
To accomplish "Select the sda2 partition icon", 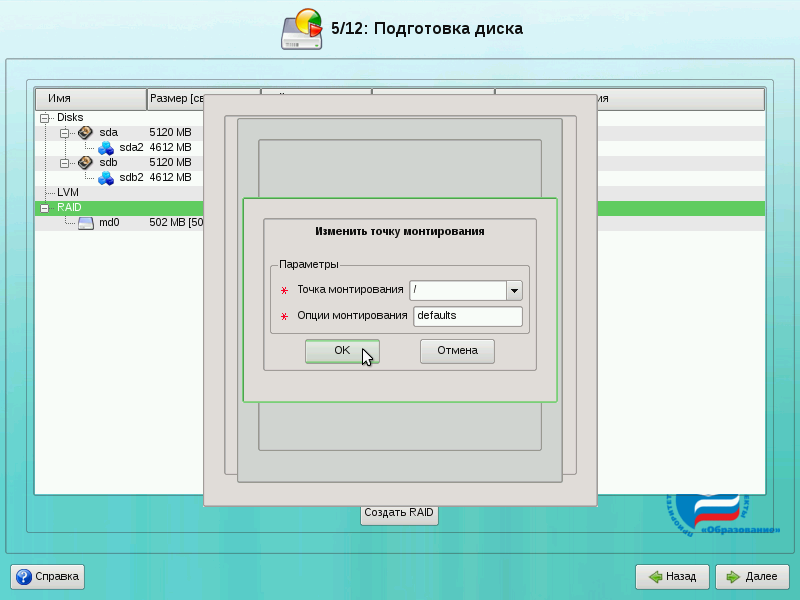I will coord(105,147).
